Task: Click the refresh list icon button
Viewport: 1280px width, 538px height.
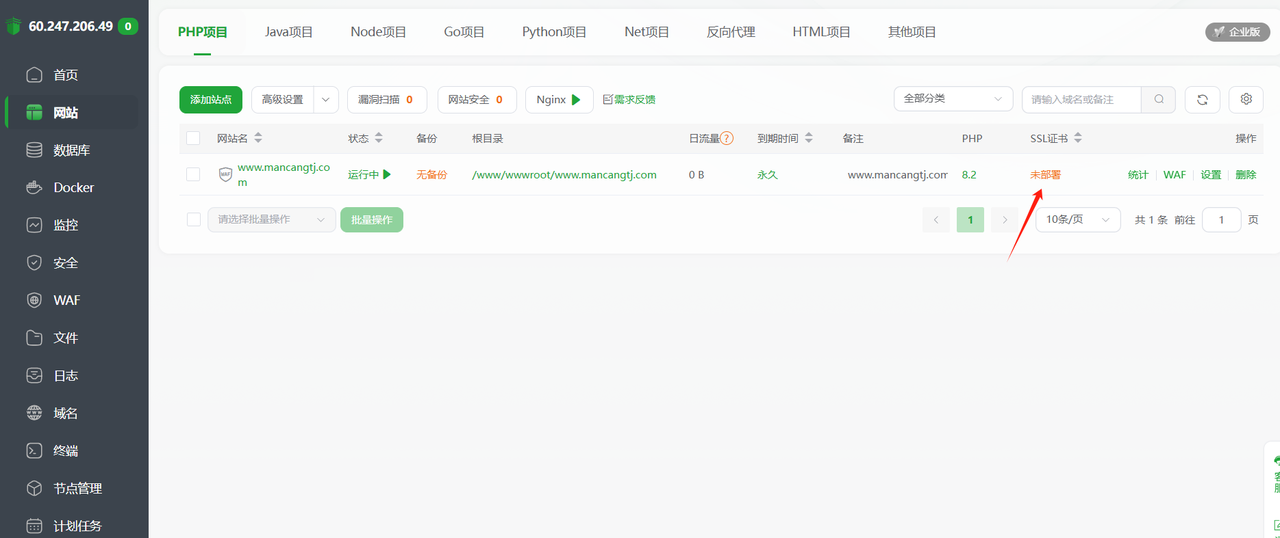Action: pyautogui.click(x=1202, y=99)
